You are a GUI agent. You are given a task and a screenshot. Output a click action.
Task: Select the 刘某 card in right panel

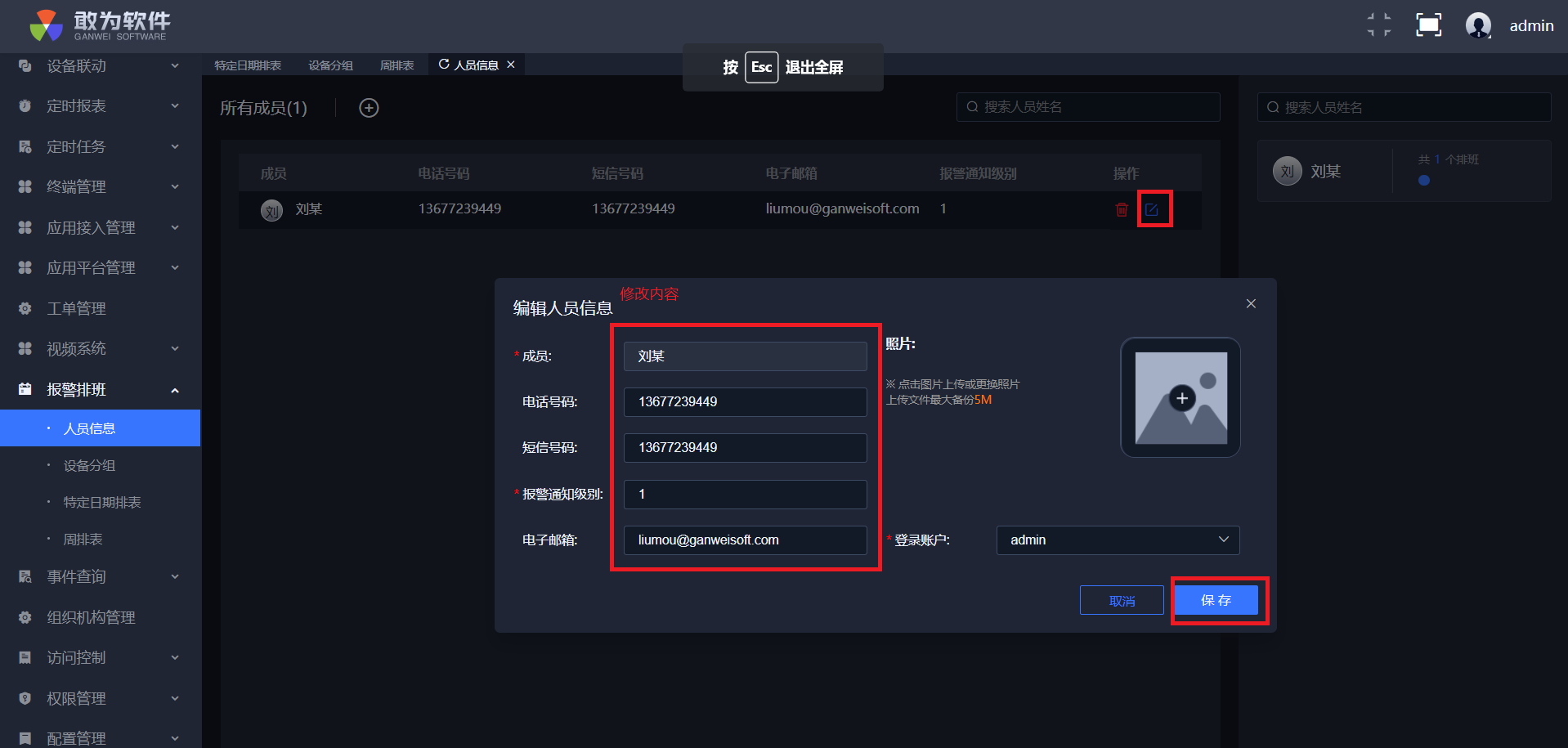pyautogui.click(x=1404, y=171)
